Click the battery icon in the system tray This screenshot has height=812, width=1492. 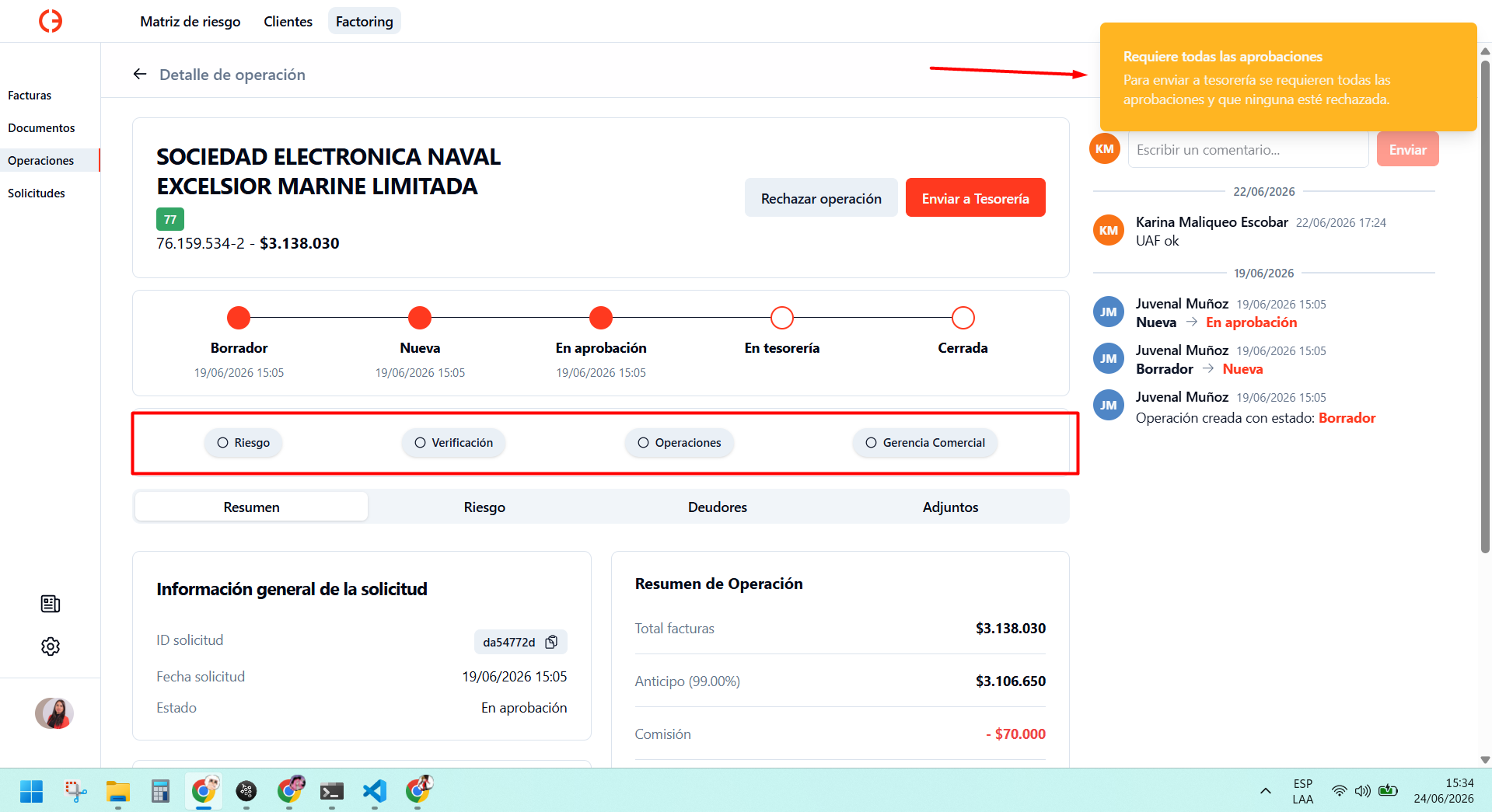(1388, 791)
